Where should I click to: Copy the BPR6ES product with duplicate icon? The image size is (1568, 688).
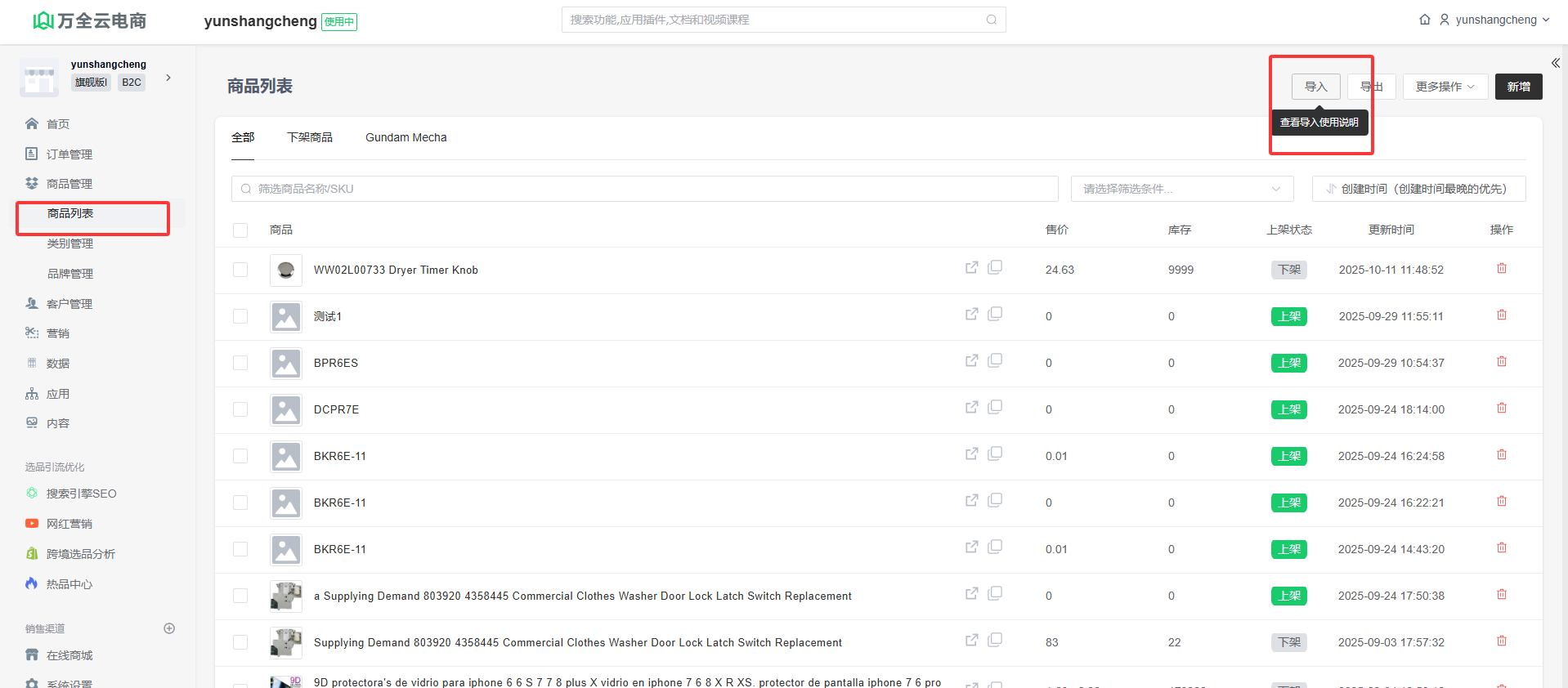tap(995, 360)
